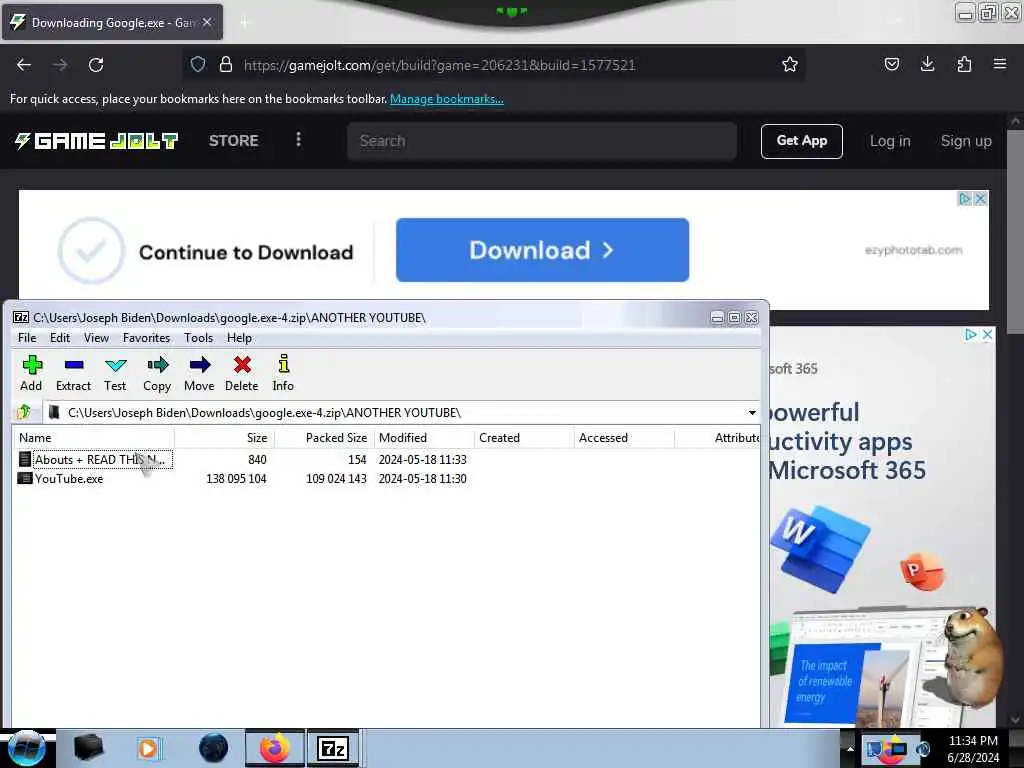Delete selected item with Delete tool
The image size is (1024, 768).
[242, 374]
